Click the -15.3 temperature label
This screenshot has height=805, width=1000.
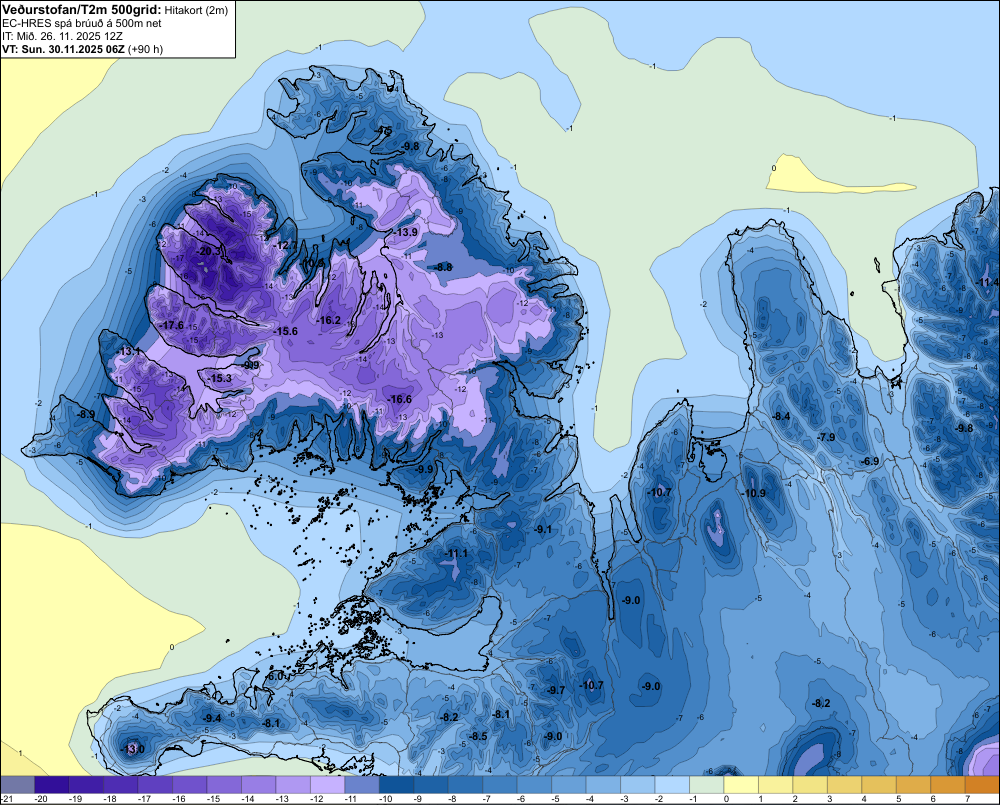(220, 378)
